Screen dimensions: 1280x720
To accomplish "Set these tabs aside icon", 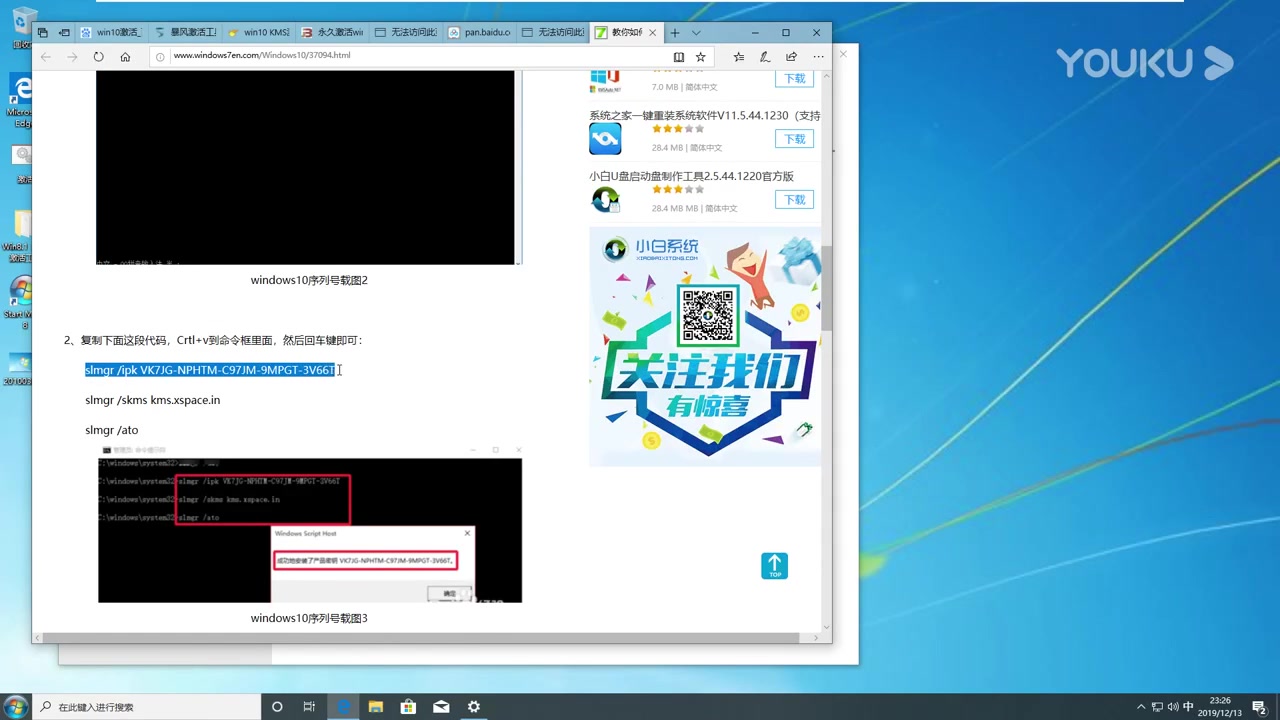I will pos(64,33).
